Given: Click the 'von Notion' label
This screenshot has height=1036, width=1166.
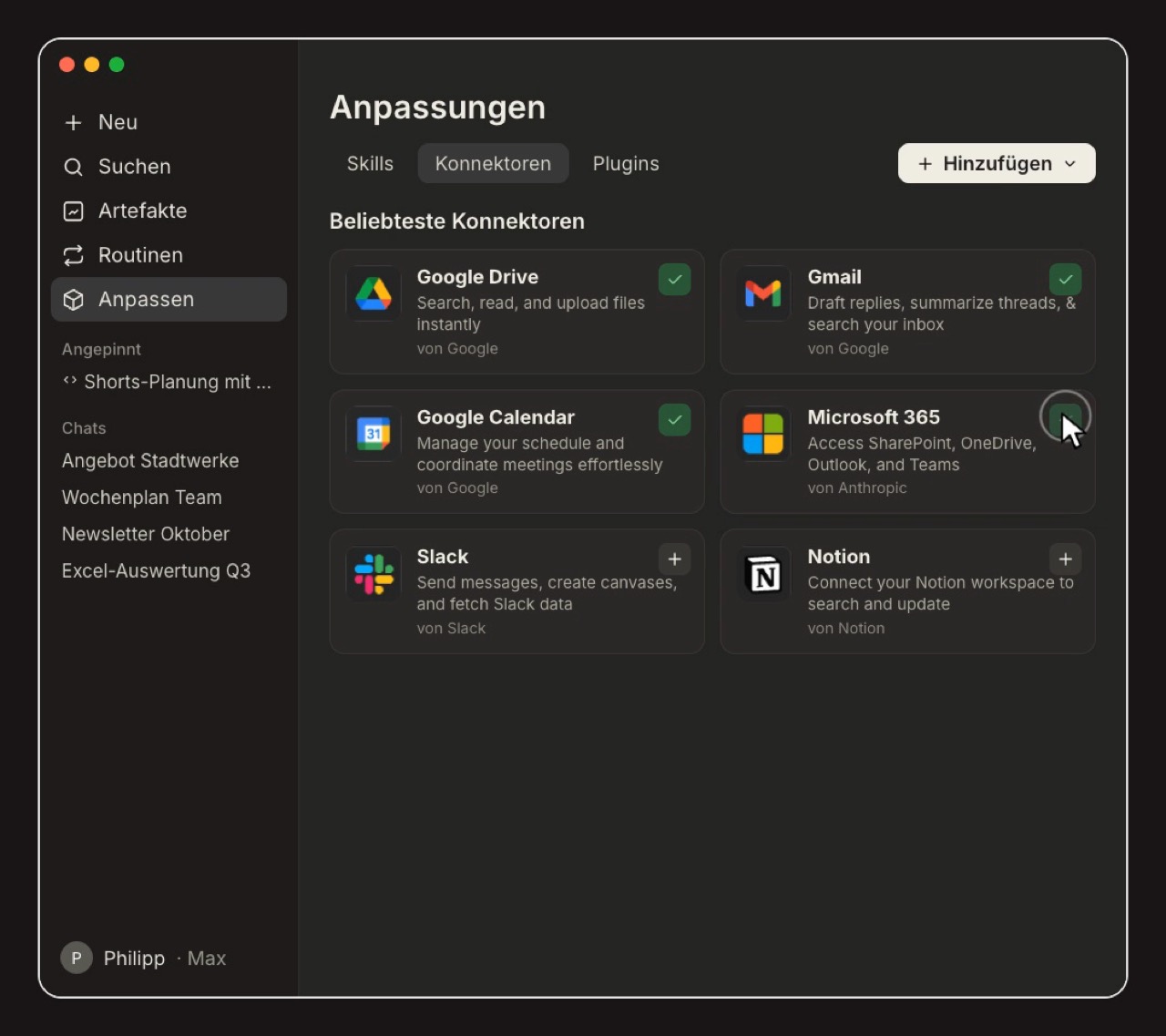Looking at the screenshot, I should tap(846, 629).
